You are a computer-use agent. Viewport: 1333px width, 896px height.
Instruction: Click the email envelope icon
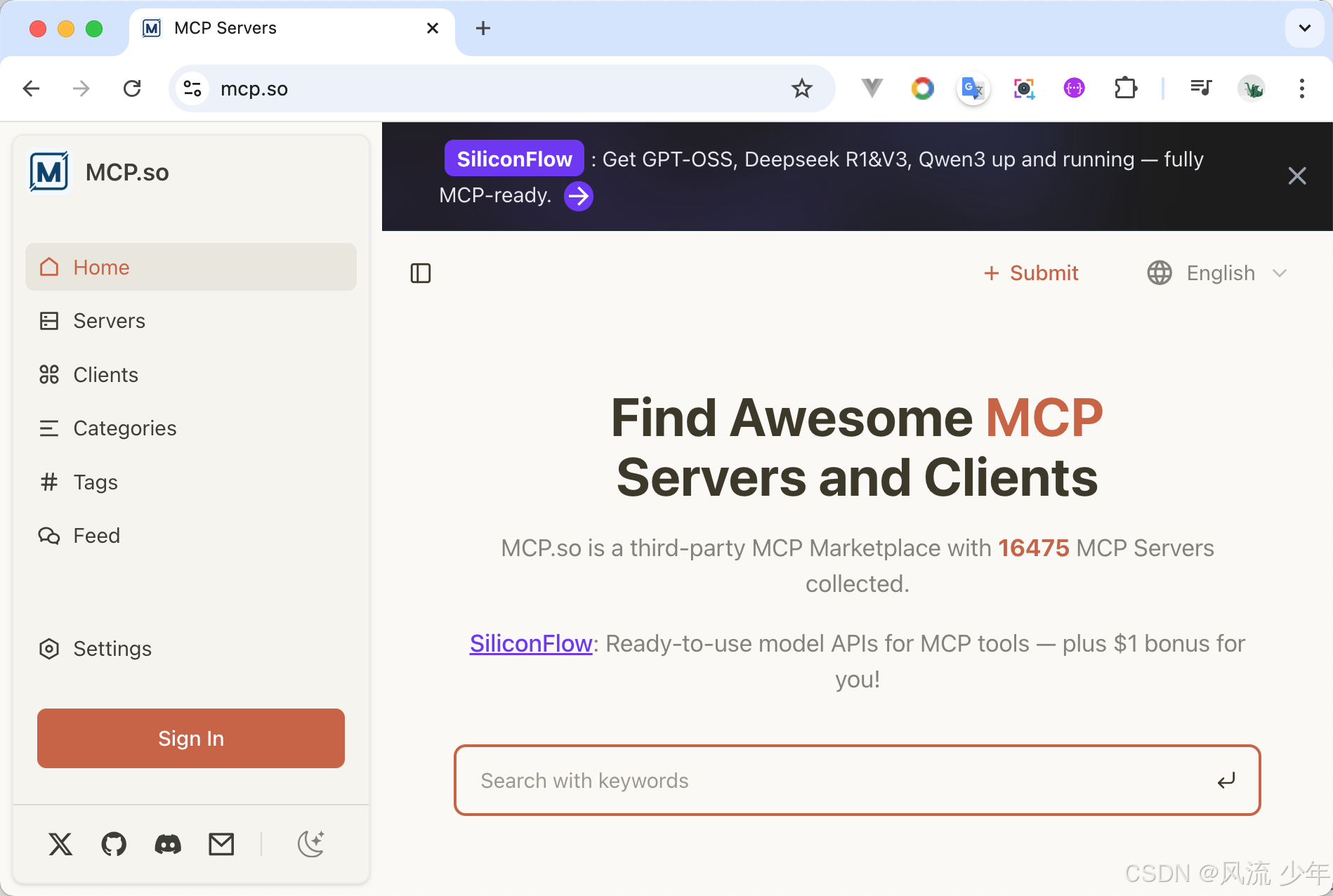coord(221,844)
